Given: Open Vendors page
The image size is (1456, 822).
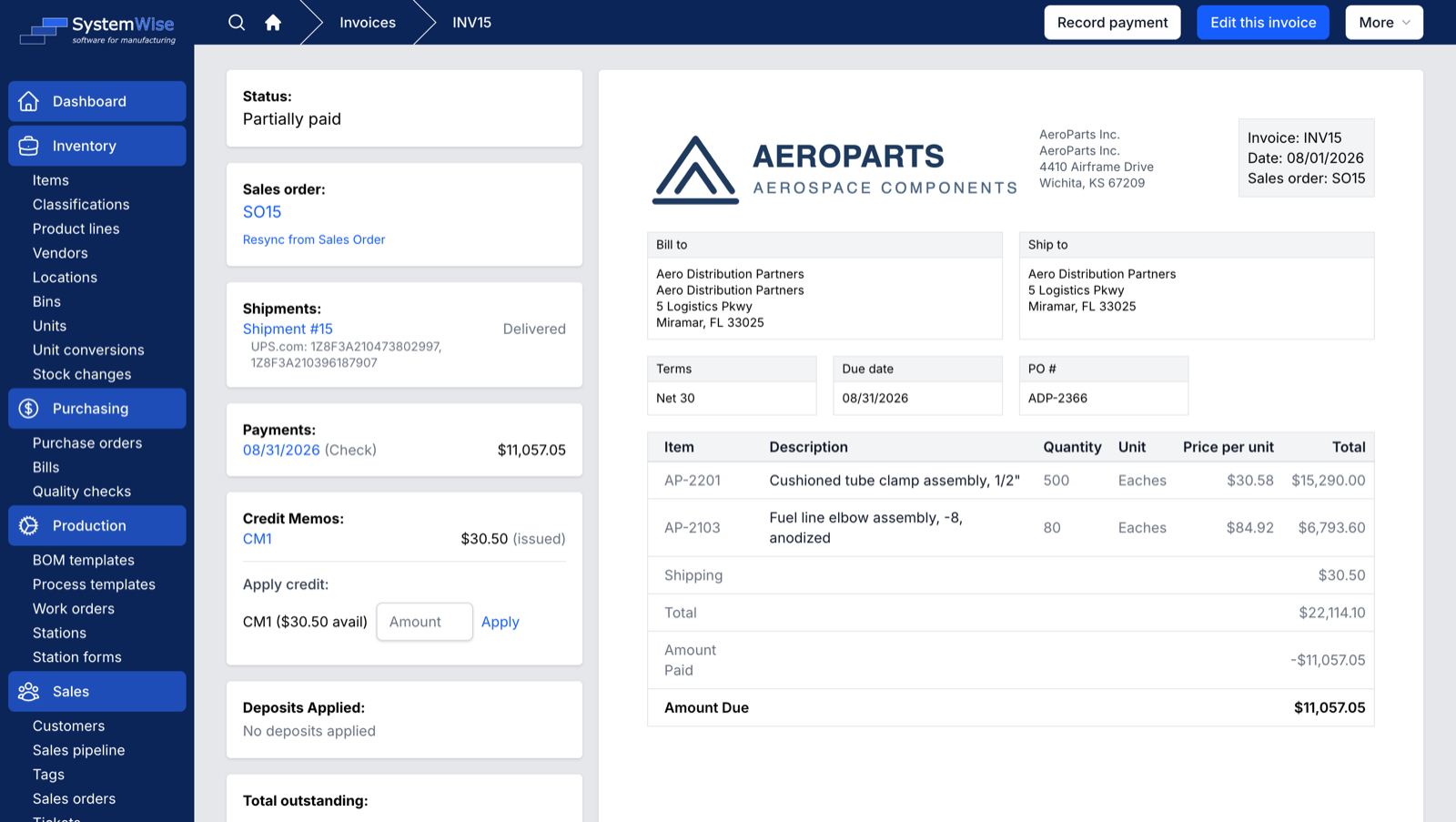Looking at the screenshot, I should click(x=60, y=253).
